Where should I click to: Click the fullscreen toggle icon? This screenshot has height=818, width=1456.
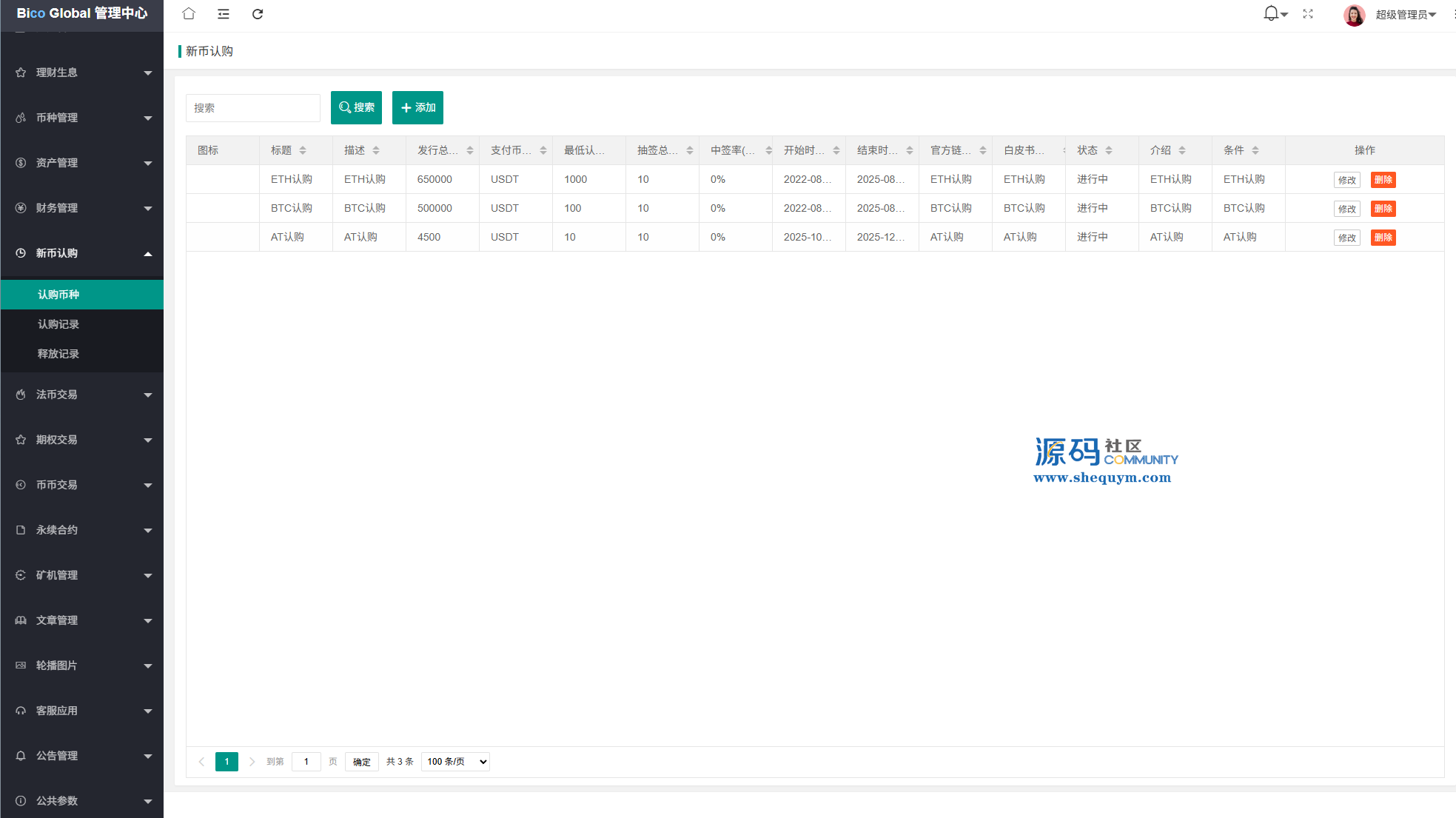(x=1308, y=14)
